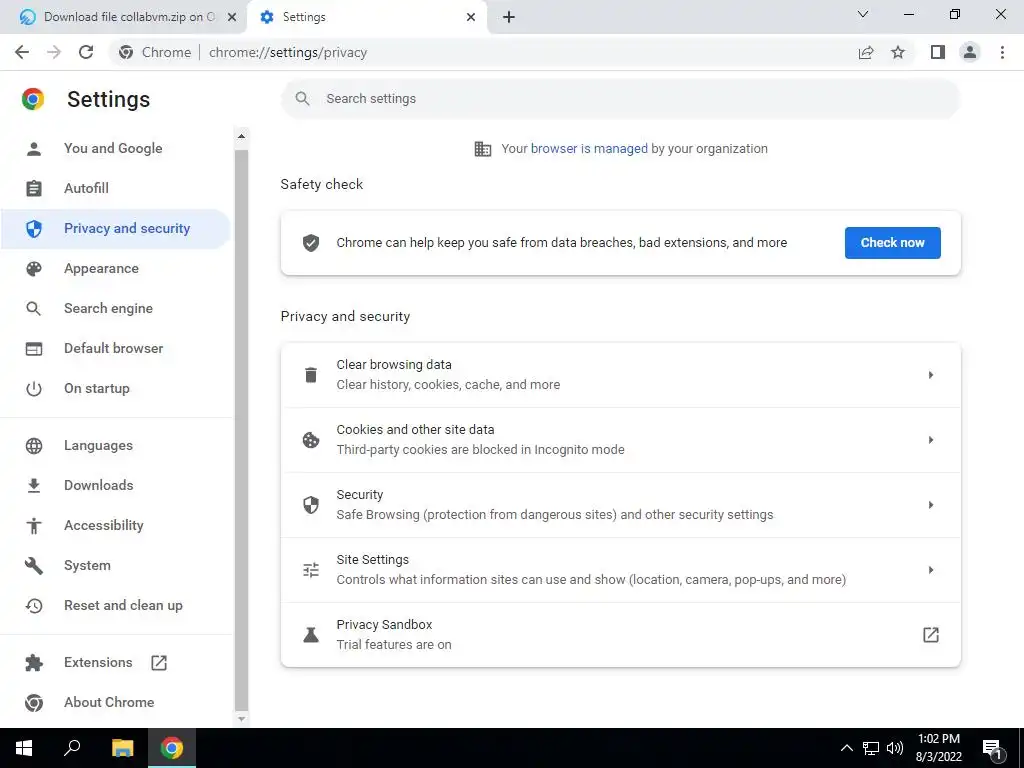
Task: Close the Settings tab
Action: coord(471,17)
